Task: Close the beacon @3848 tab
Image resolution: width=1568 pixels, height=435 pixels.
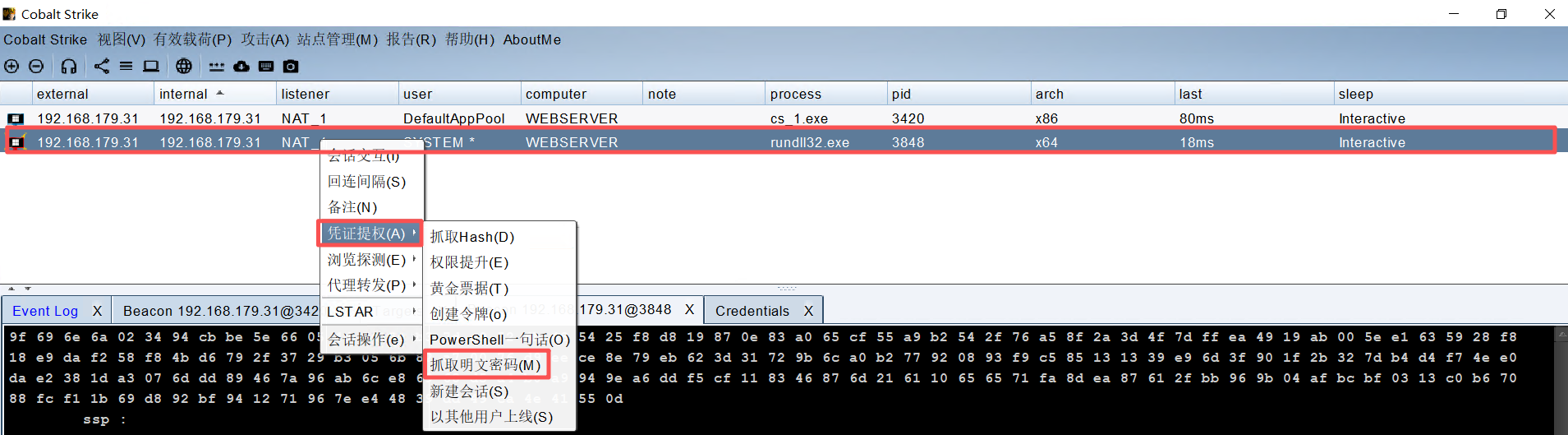Action: coord(689,309)
